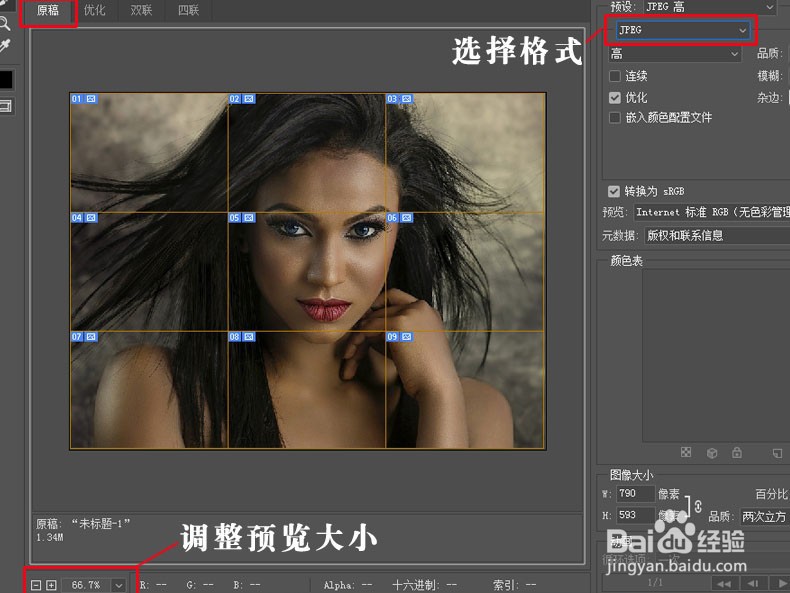Click the 1.34M file size text
Image resolution: width=790 pixels, height=593 pixels.
point(49,538)
